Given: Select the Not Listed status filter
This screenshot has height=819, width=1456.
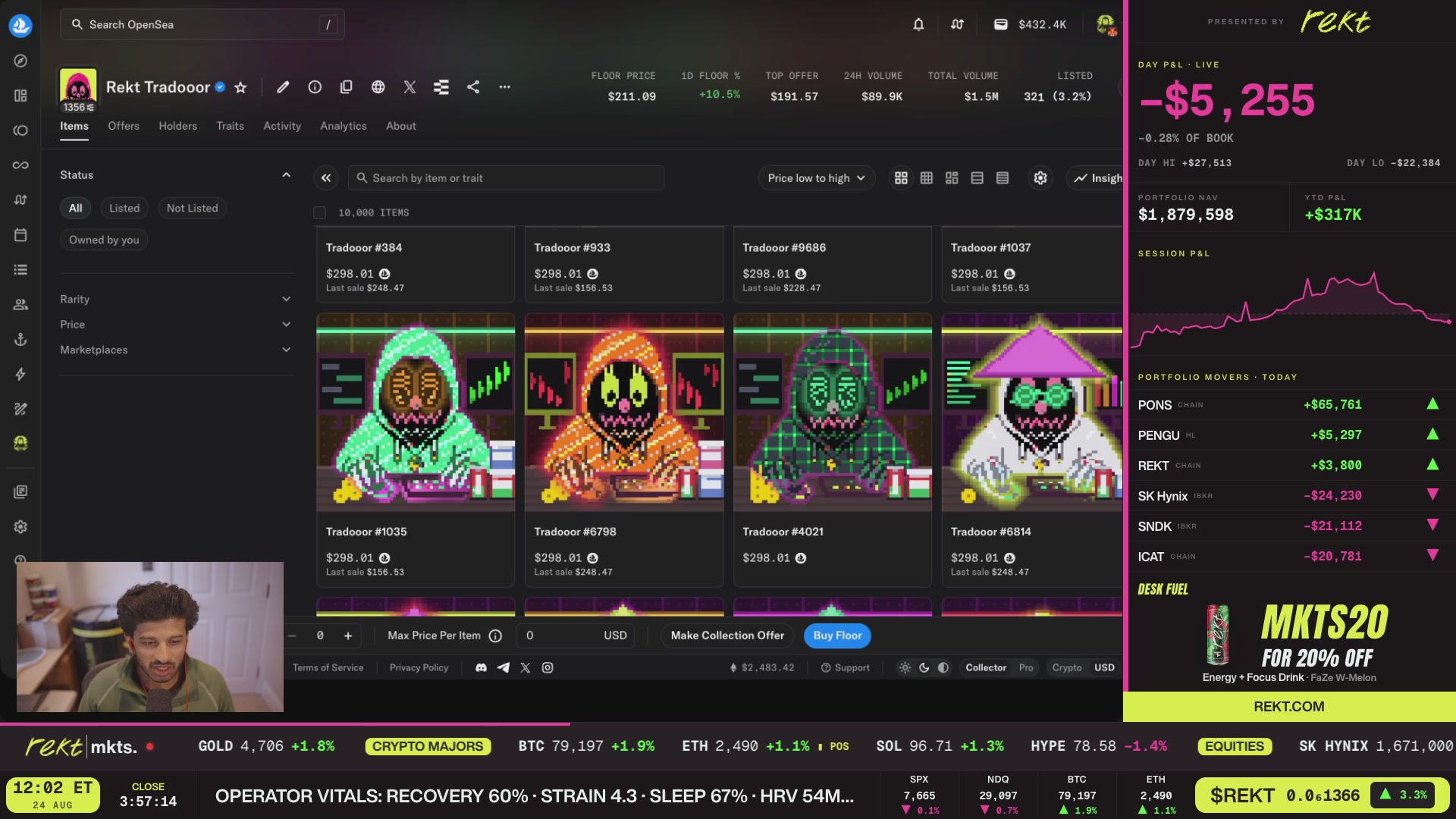Looking at the screenshot, I should tap(192, 209).
